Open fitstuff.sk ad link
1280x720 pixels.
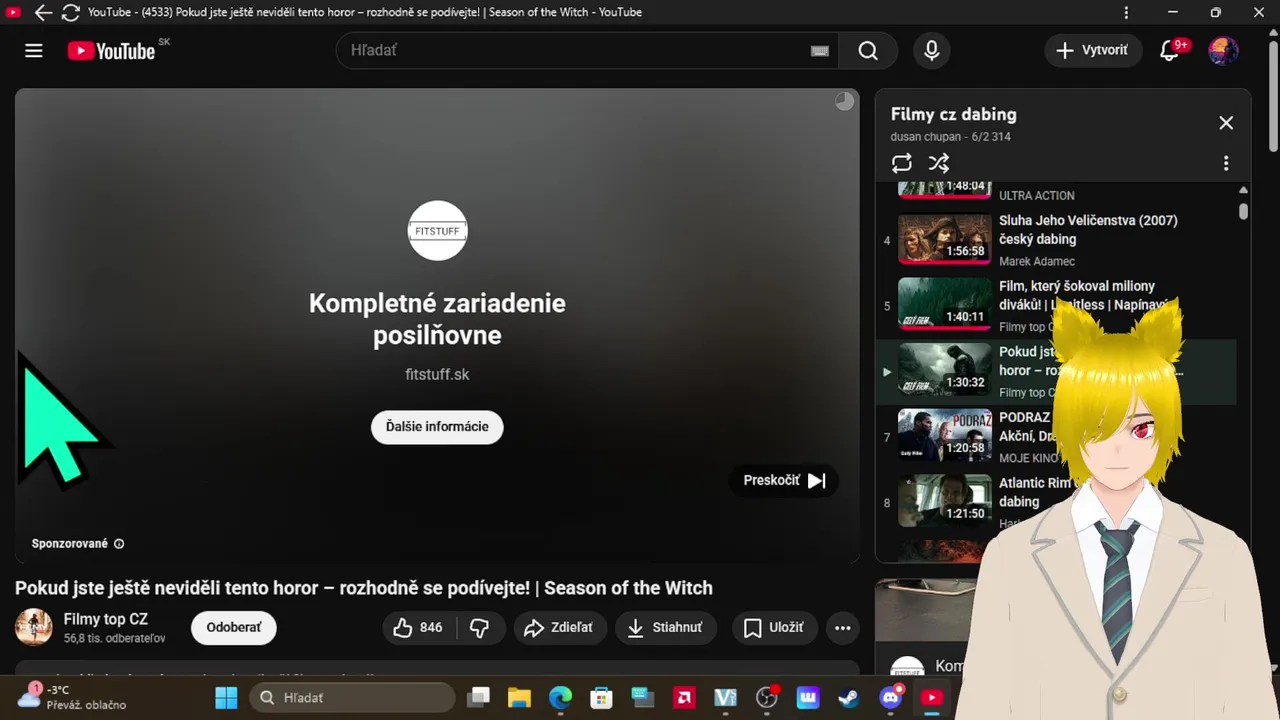pyautogui.click(x=437, y=375)
